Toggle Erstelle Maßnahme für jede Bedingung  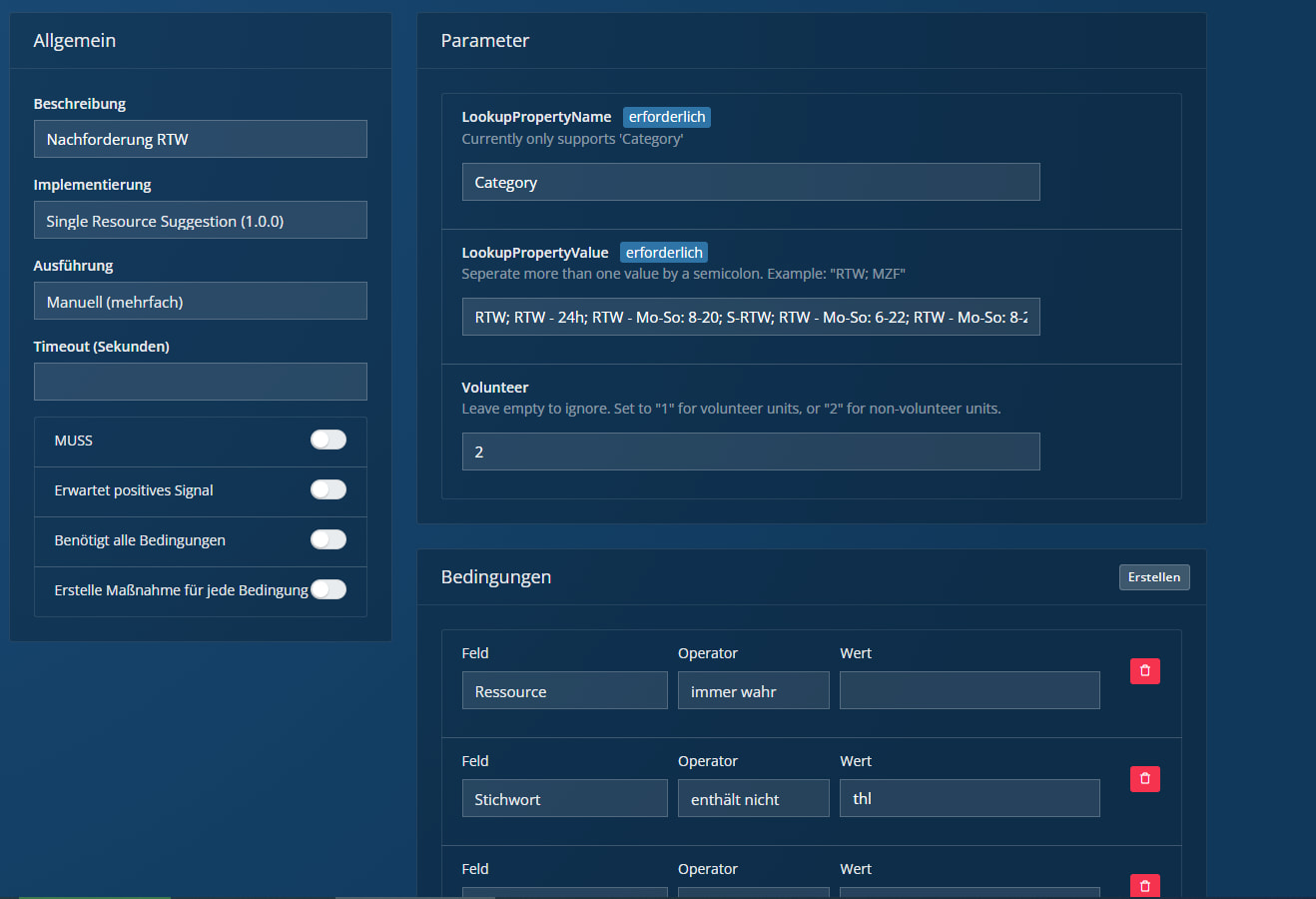pos(328,589)
